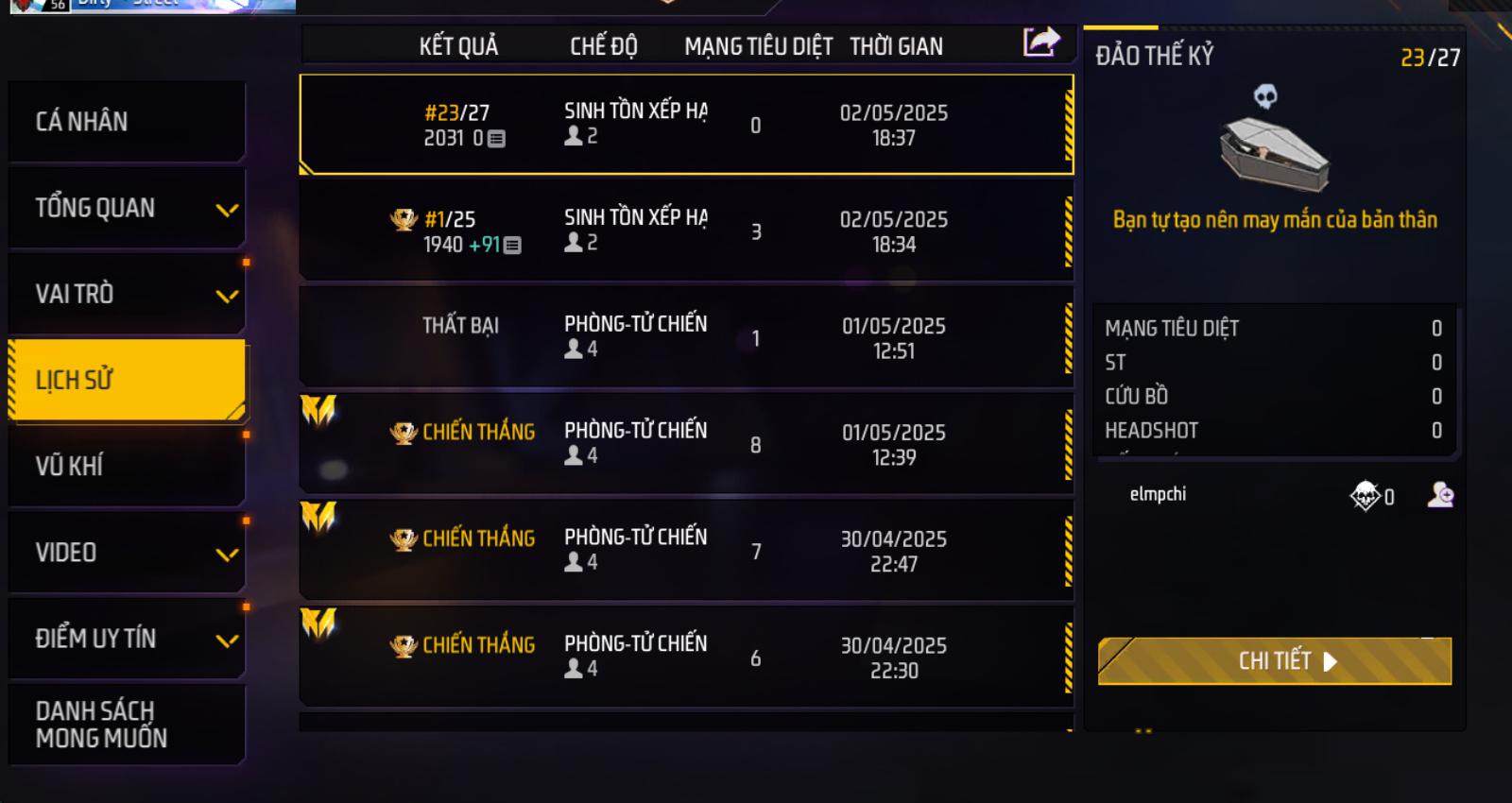This screenshot has width=1512, height=803.
Task: Click the share icon above match list
Action: click(1041, 42)
